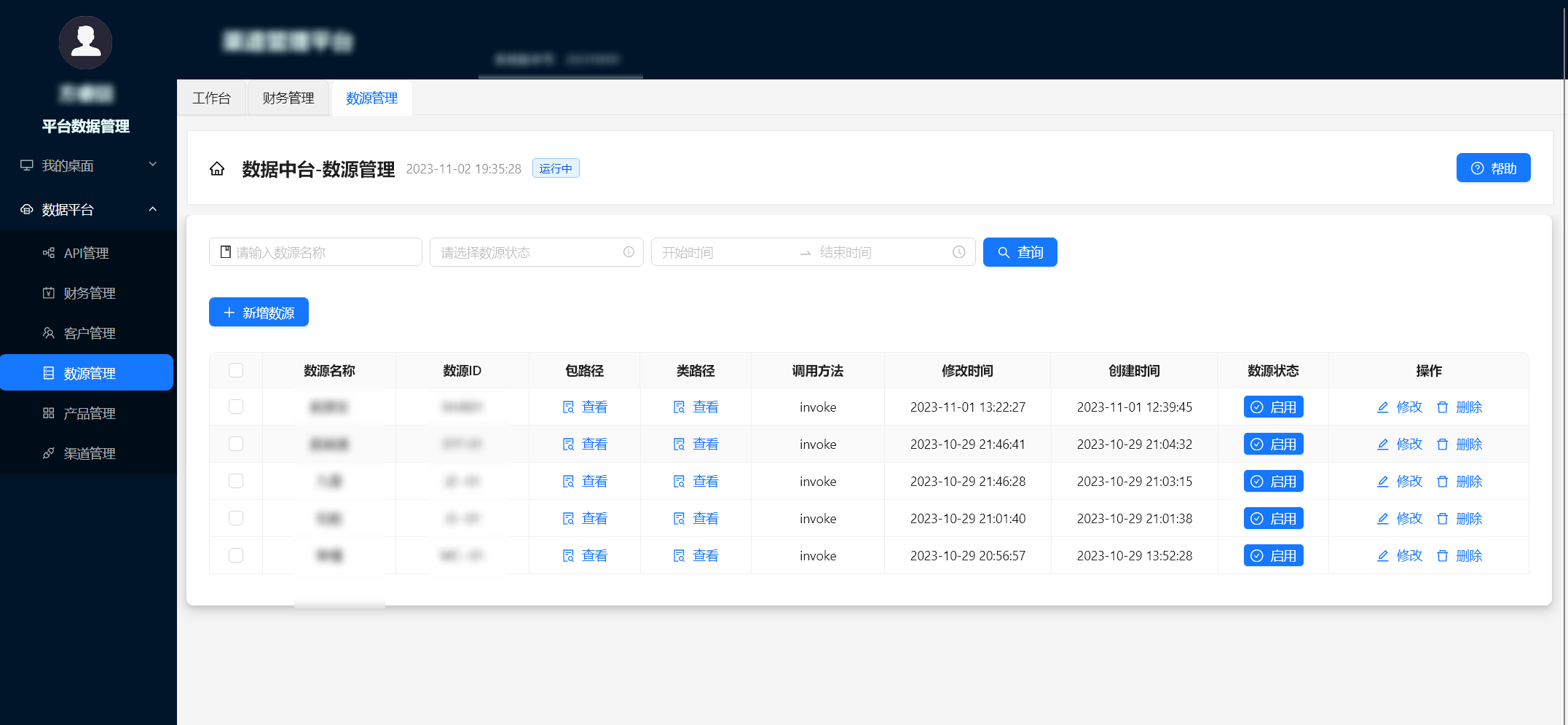Toggle the select-all header checkbox
Screen dimensions: 1568x725
coord(236,370)
